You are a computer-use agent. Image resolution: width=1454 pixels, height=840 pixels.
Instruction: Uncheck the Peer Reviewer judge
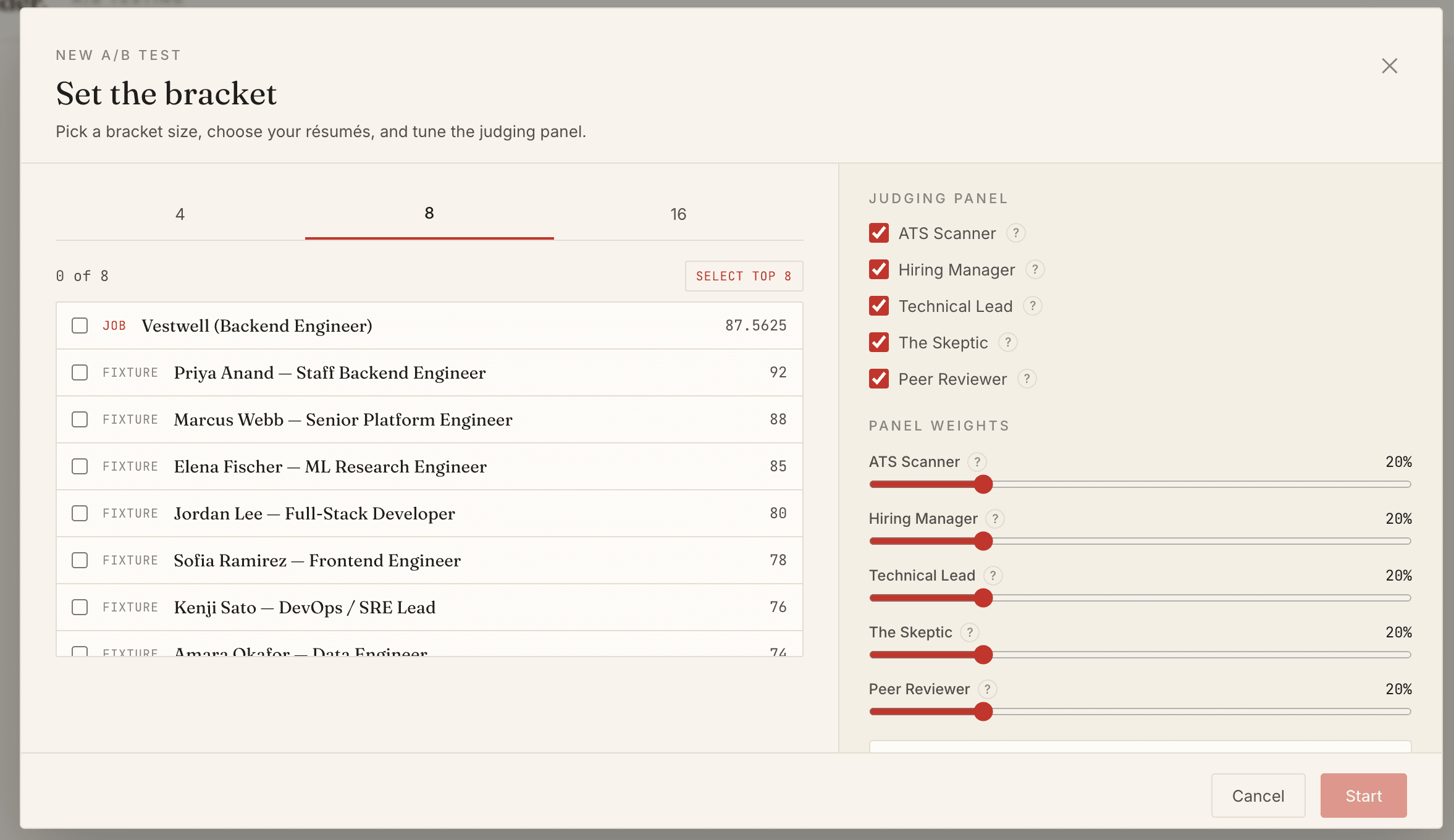point(879,379)
